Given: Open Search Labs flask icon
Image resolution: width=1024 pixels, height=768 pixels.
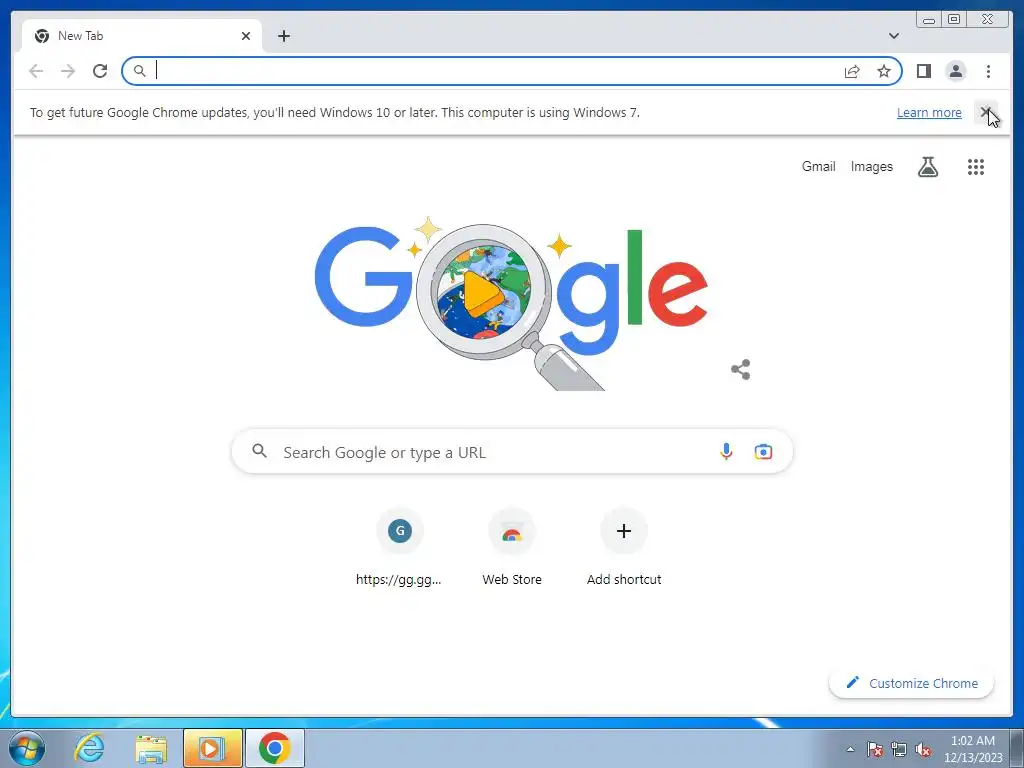Looking at the screenshot, I should pos(927,167).
